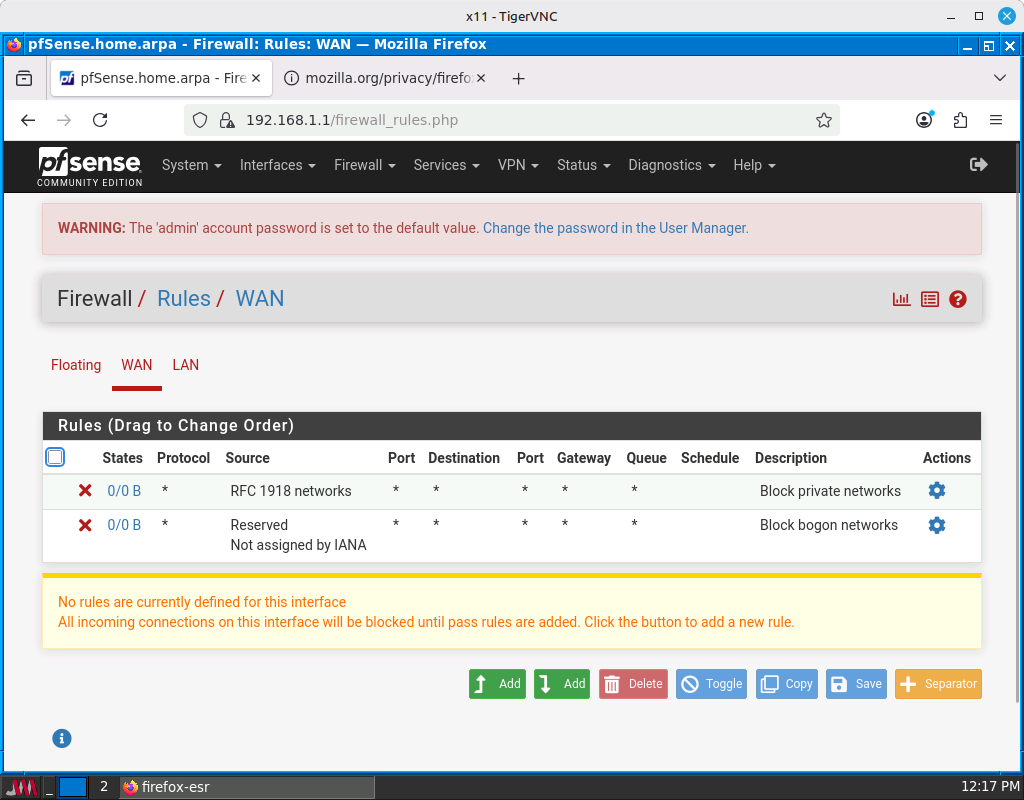
Task: Reload the page with the refresh icon
Action: pos(100,120)
